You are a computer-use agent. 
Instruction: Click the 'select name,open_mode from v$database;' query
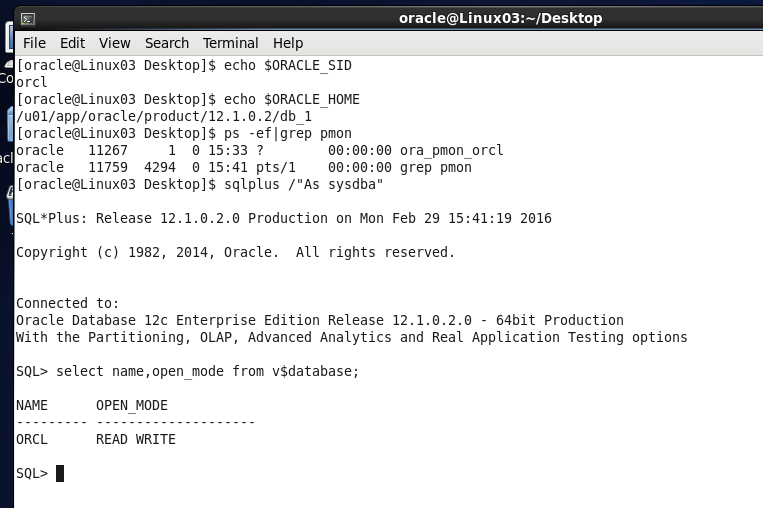click(207, 371)
